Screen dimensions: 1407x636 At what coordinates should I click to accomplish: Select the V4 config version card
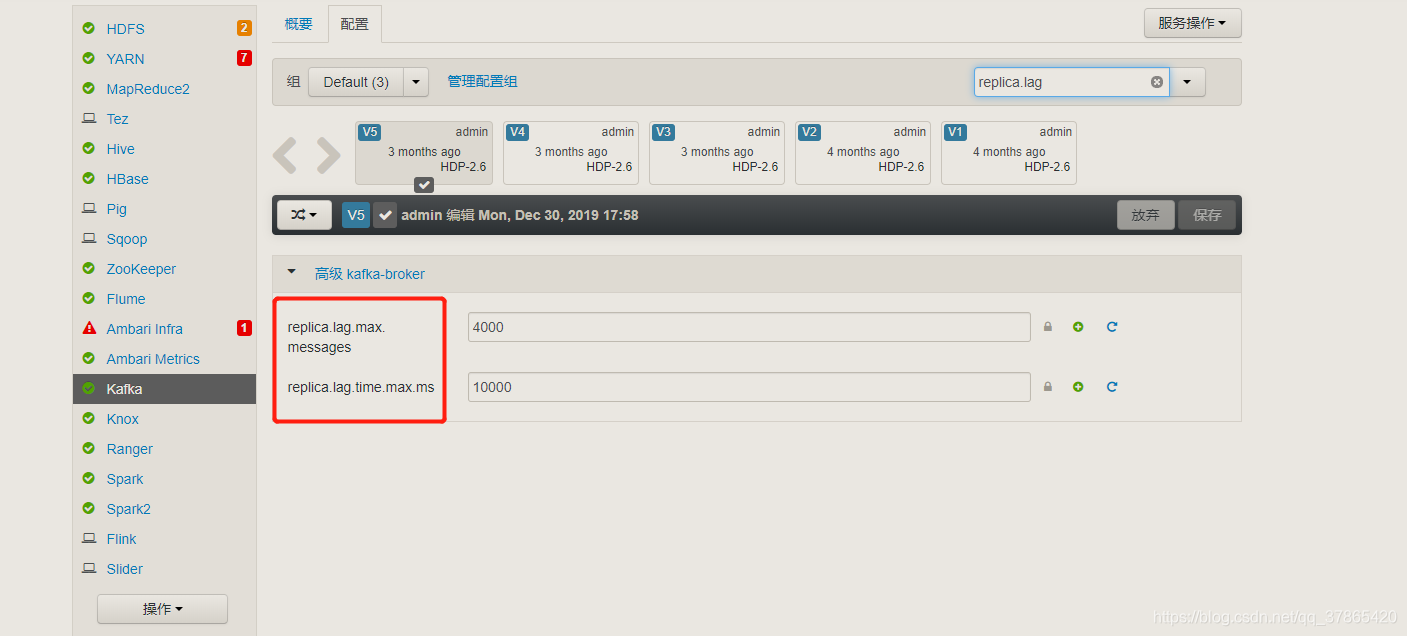[x=570, y=153]
